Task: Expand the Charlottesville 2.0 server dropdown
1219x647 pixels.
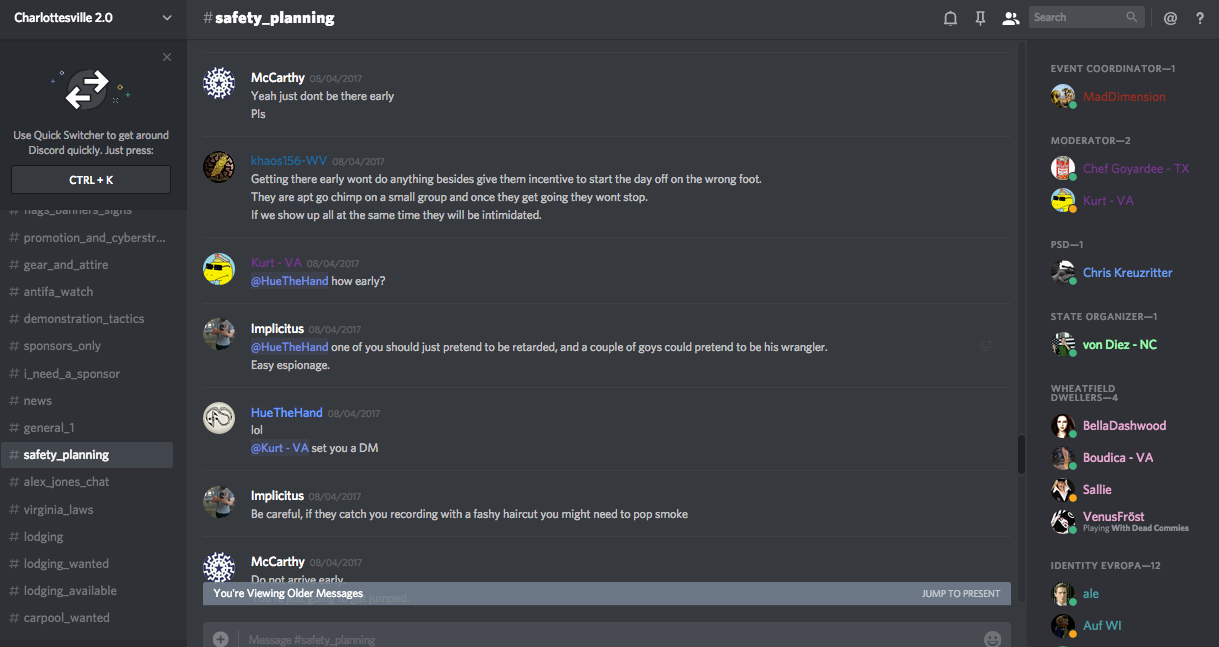Action: pyautogui.click(x=166, y=18)
